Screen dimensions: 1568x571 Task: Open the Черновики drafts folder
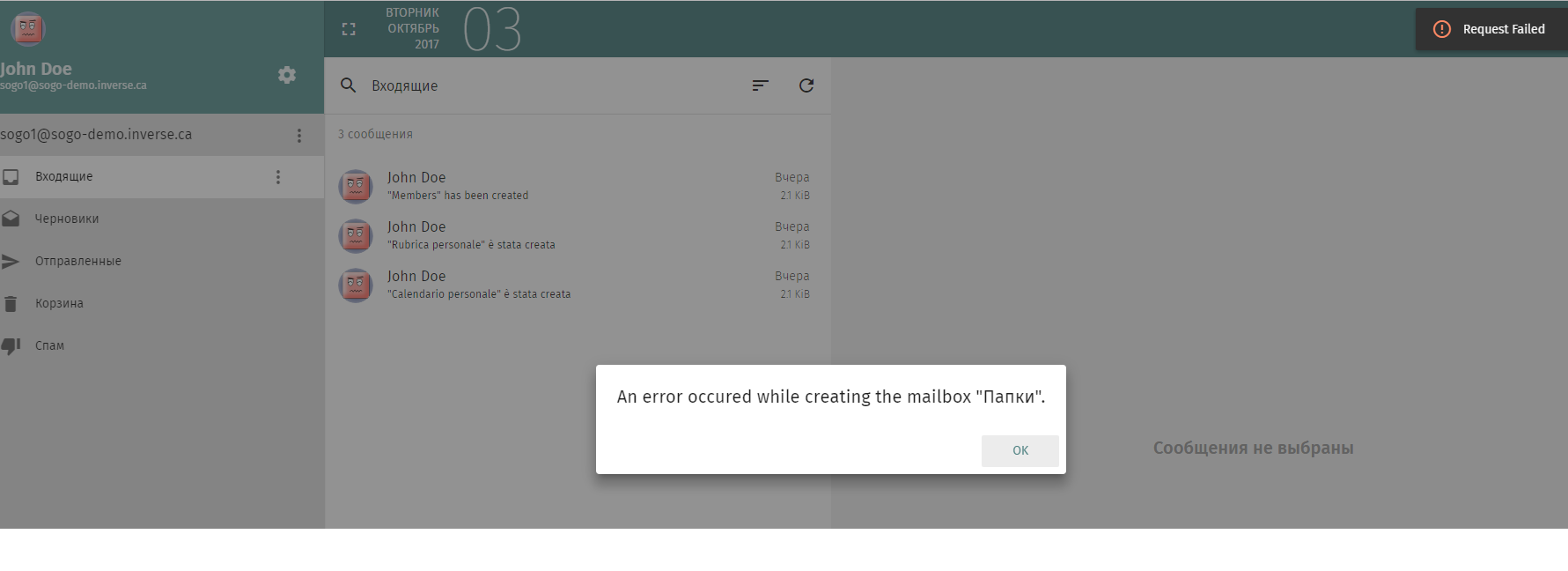click(67, 219)
